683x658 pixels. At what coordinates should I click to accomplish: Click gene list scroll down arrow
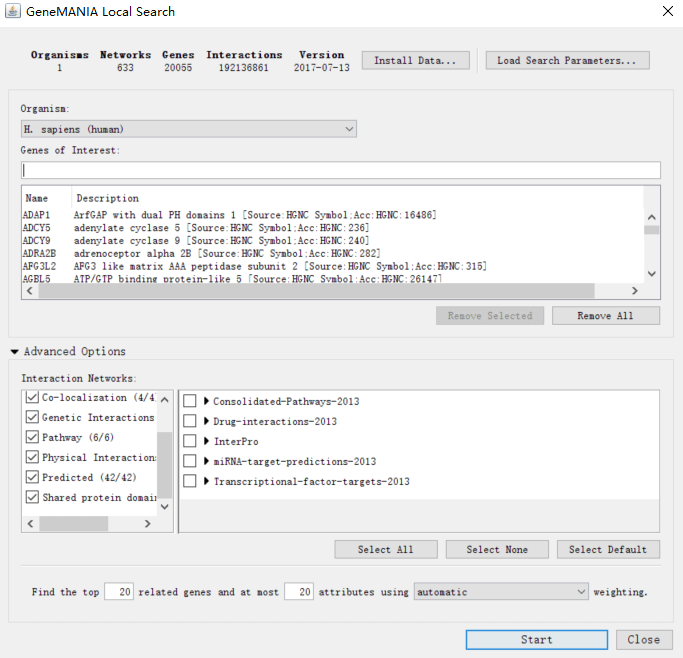(652, 273)
